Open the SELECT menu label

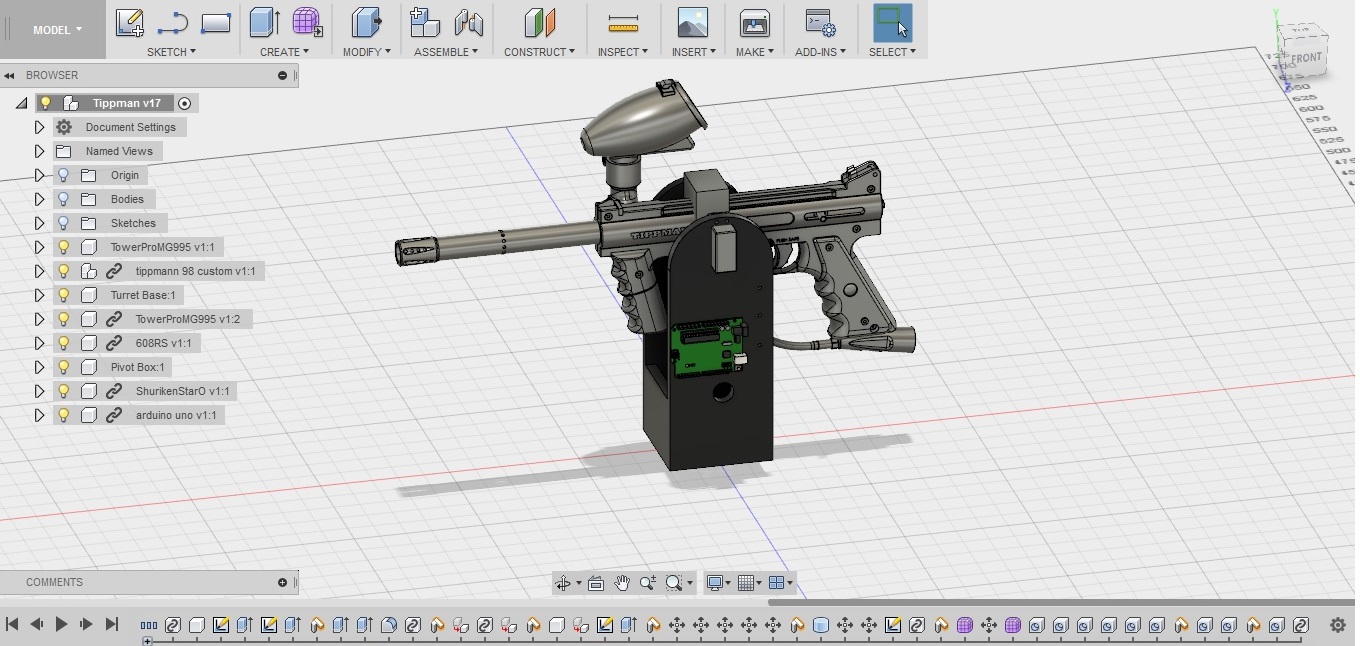tap(892, 52)
